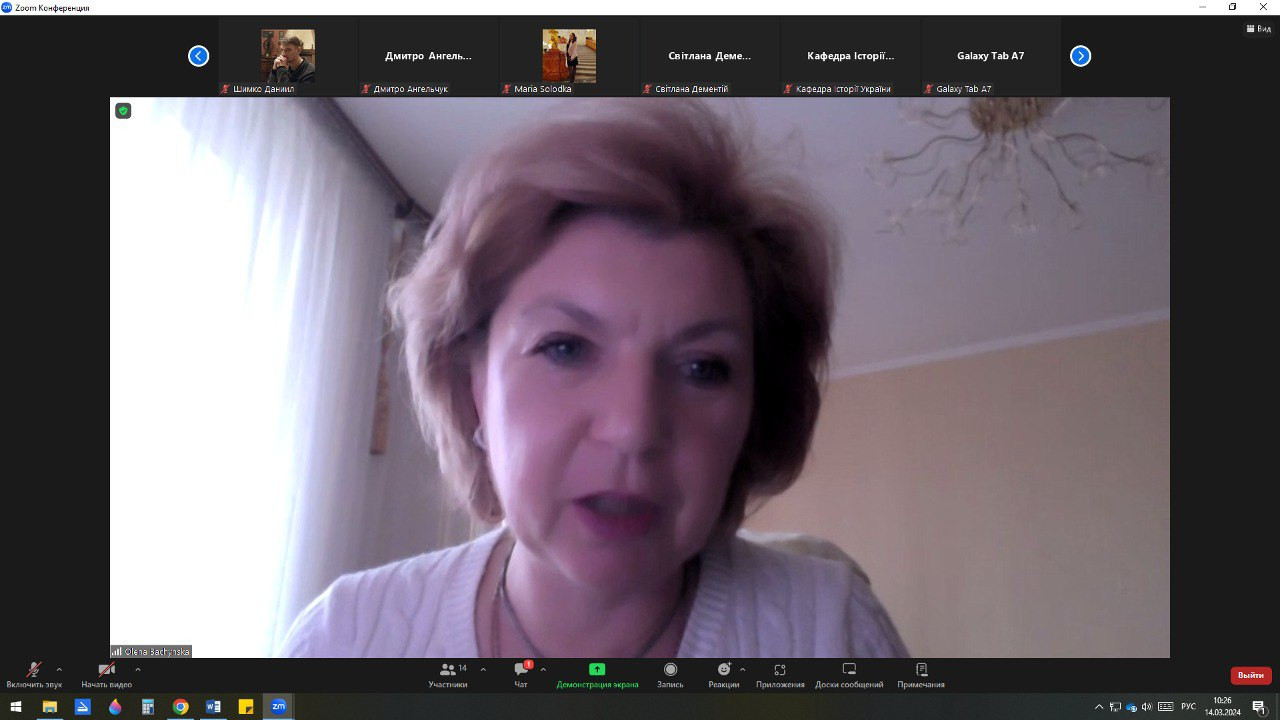Open the blue scanner app on taskbar
Viewport: 1280px width, 720px height.
[x=82, y=707]
